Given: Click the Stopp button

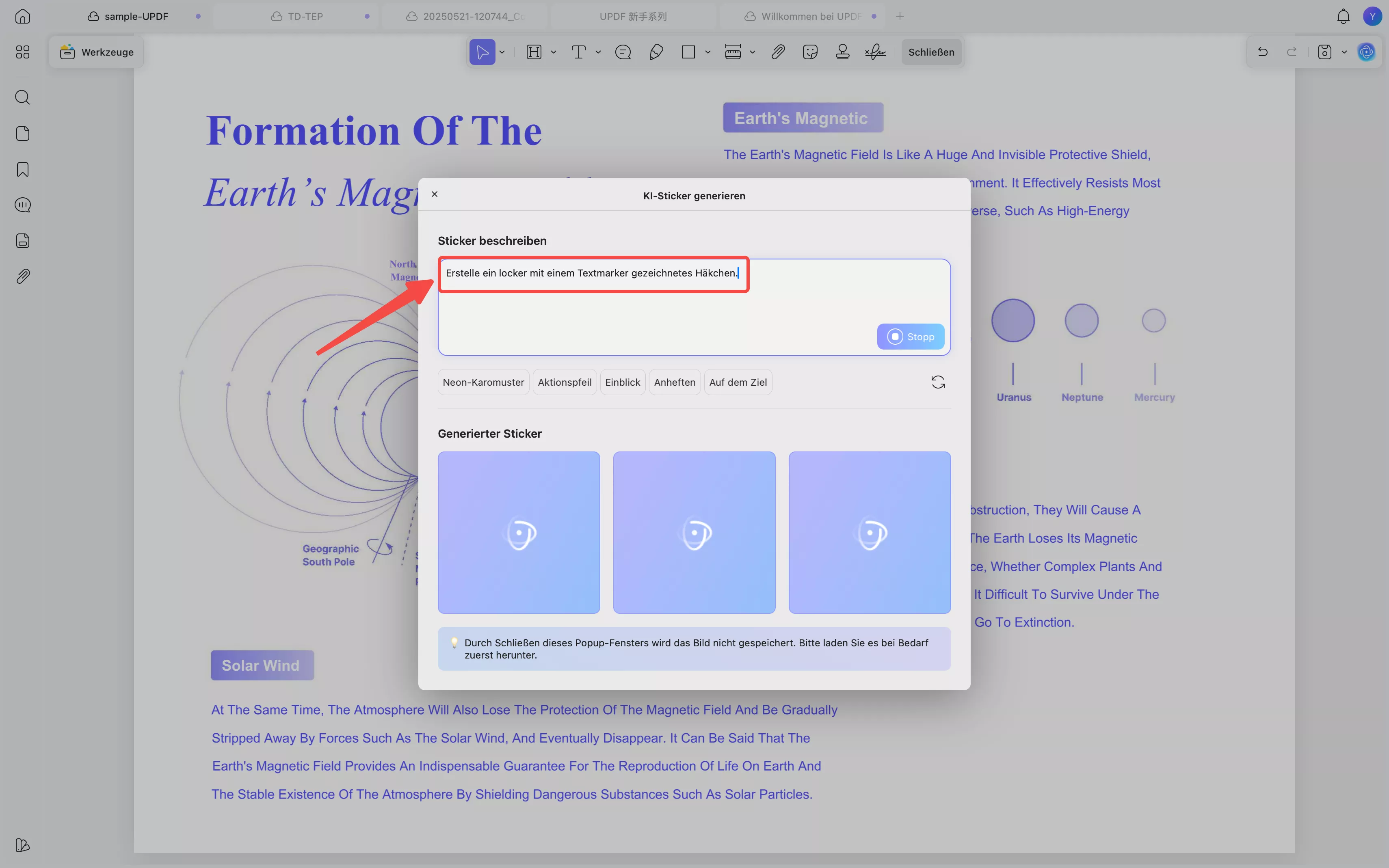Looking at the screenshot, I should point(910,337).
